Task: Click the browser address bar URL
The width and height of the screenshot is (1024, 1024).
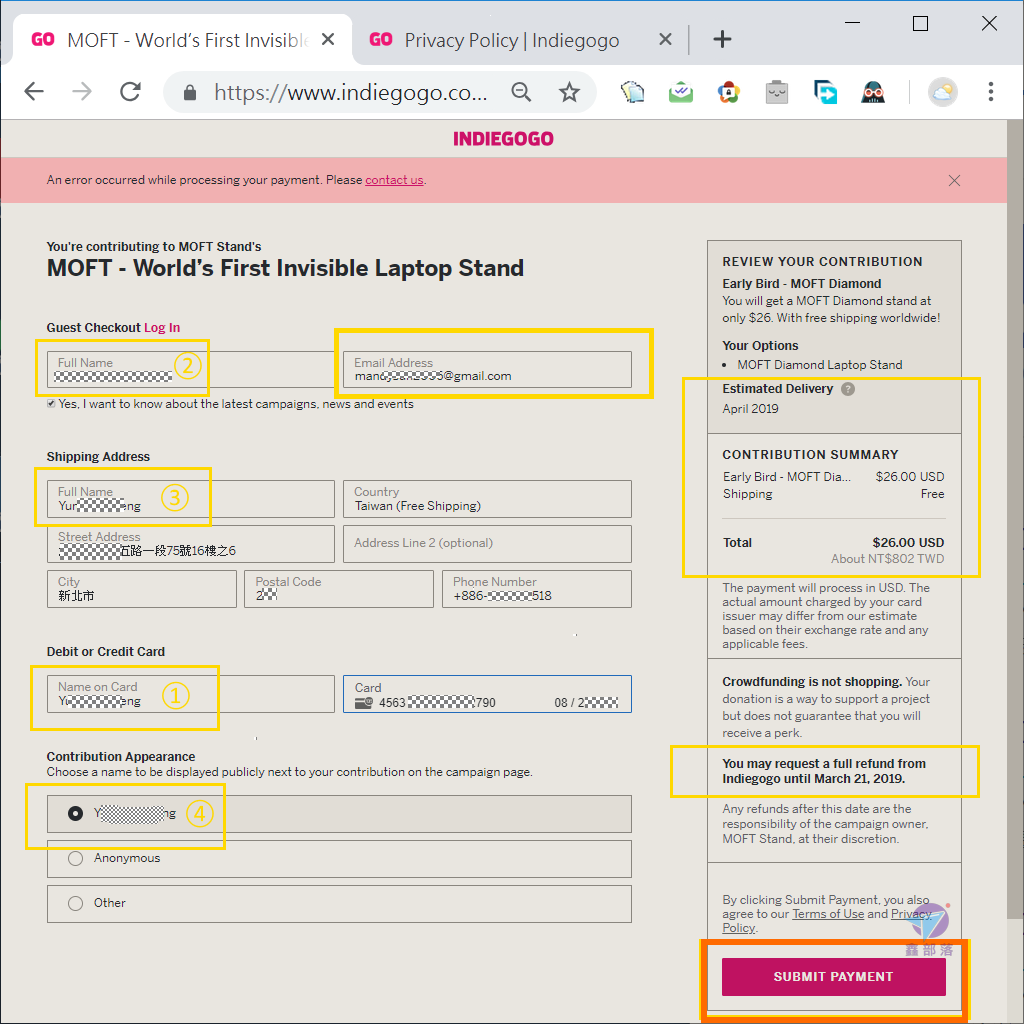Action: tap(351, 93)
